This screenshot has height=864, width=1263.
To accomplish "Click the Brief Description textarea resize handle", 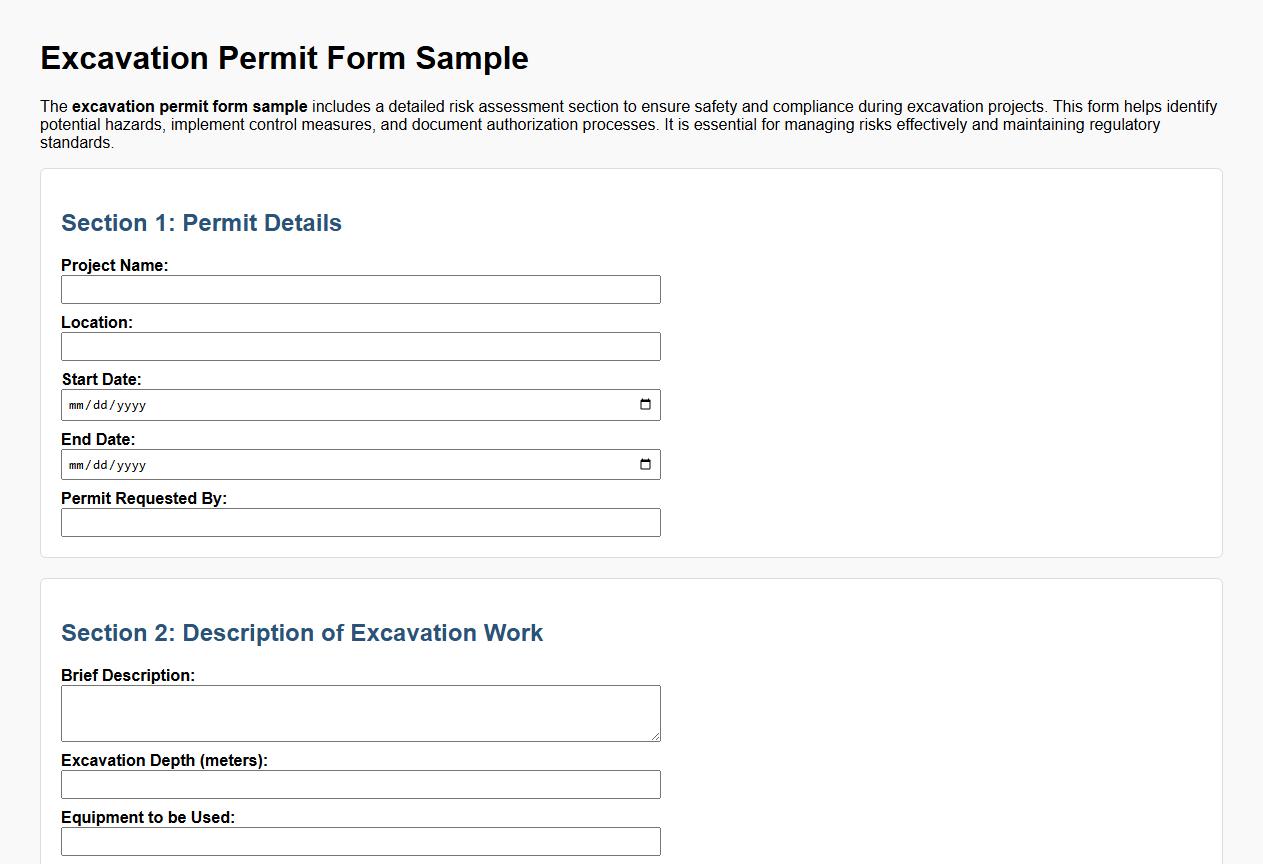I will click(656, 737).
